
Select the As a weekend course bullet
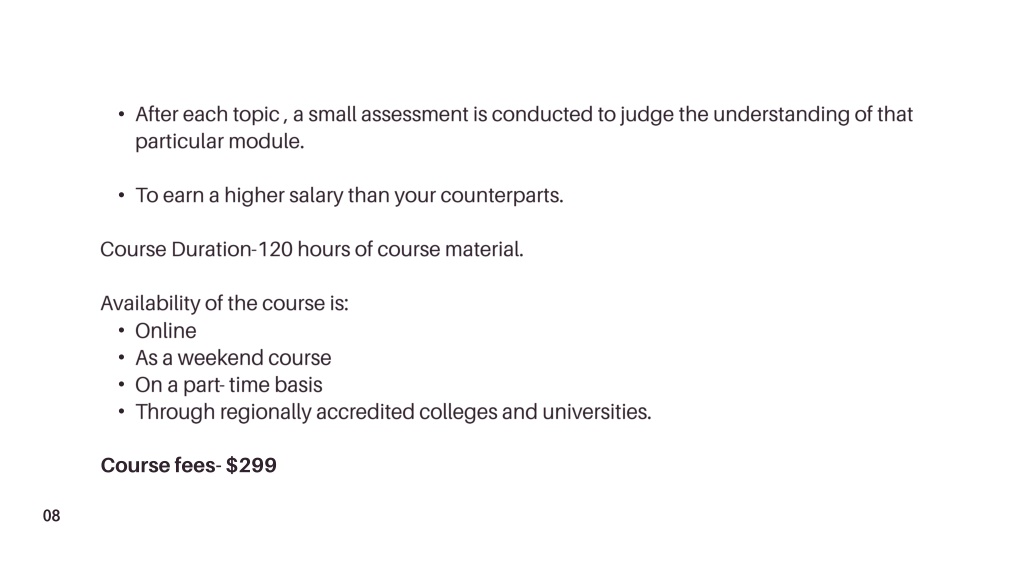pos(233,358)
